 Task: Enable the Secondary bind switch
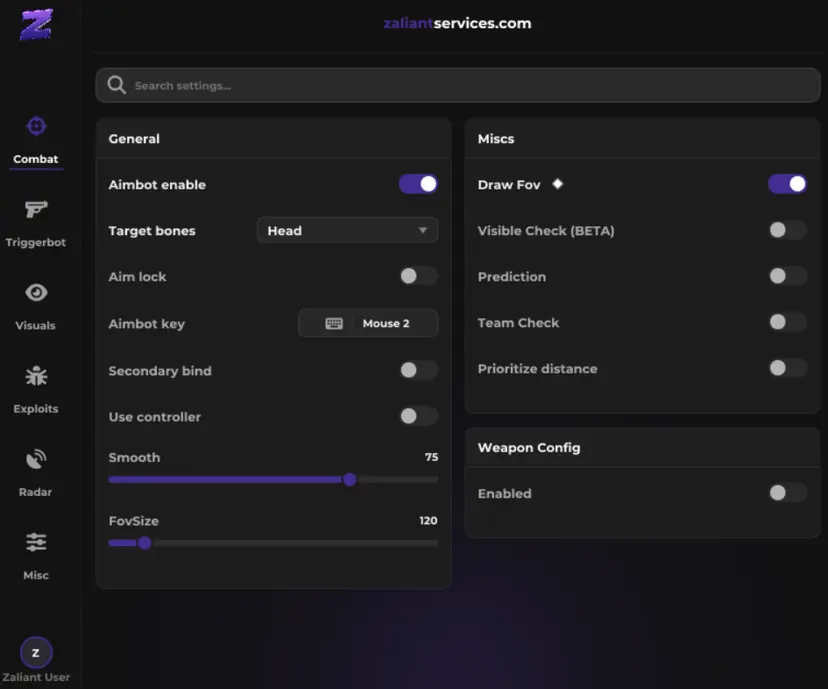coord(418,370)
